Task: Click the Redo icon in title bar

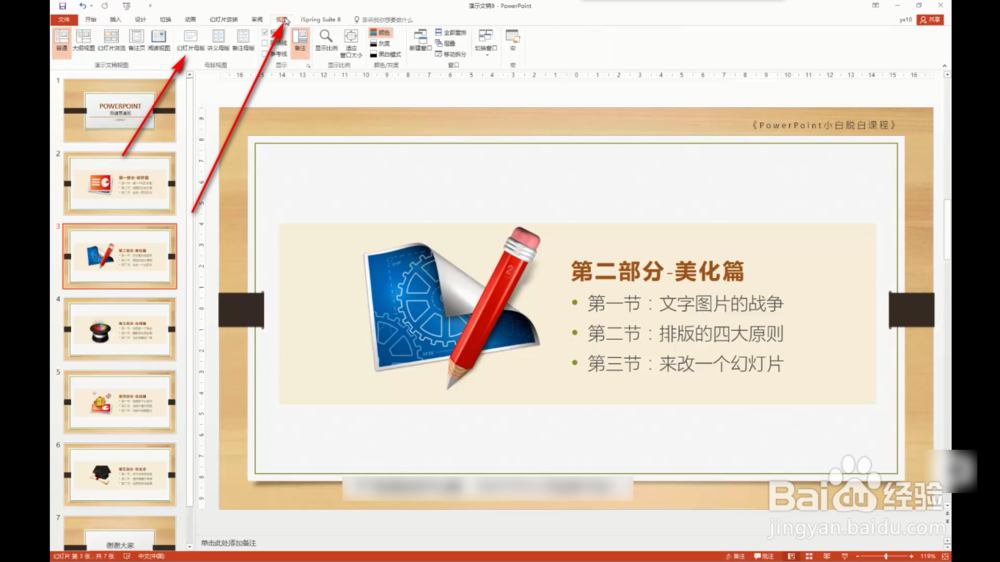Action: click(105, 6)
